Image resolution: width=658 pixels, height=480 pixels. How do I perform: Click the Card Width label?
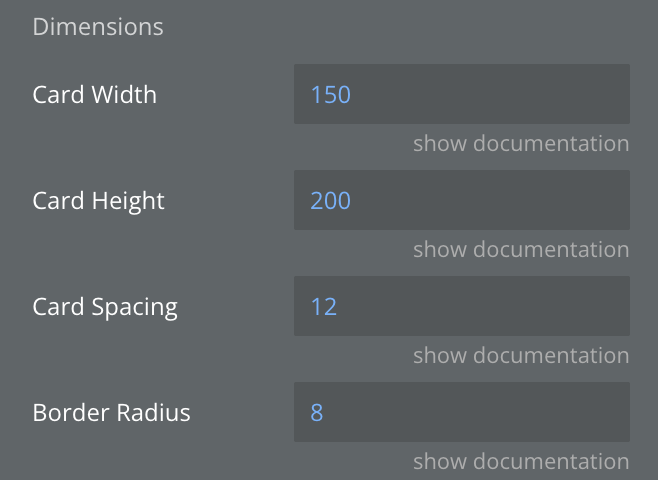(95, 95)
